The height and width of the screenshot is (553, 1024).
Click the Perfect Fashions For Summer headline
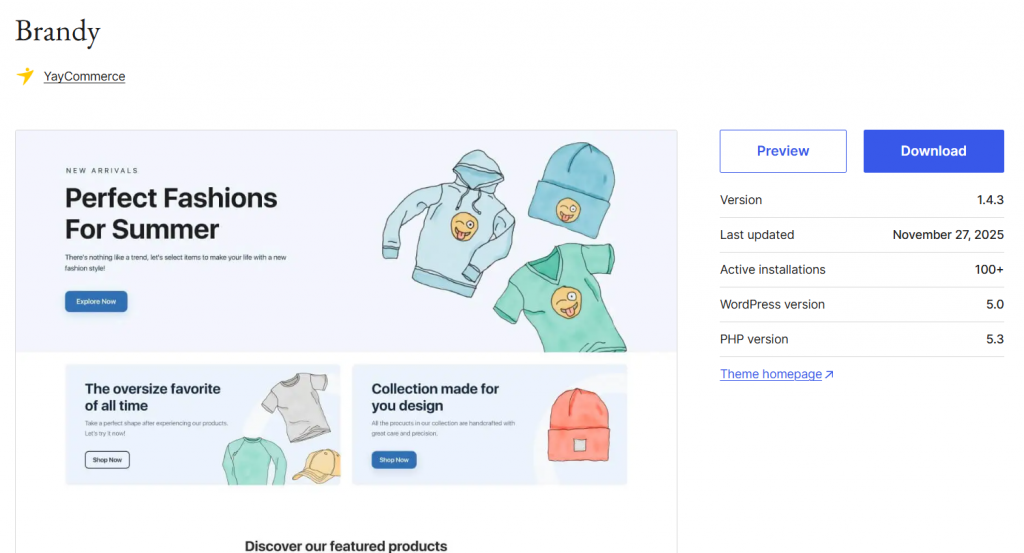click(171, 213)
